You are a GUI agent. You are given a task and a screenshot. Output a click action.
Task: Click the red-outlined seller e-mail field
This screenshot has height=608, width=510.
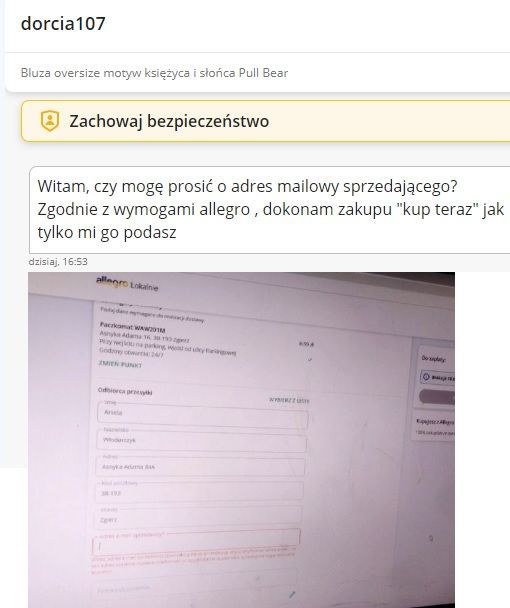[196, 544]
